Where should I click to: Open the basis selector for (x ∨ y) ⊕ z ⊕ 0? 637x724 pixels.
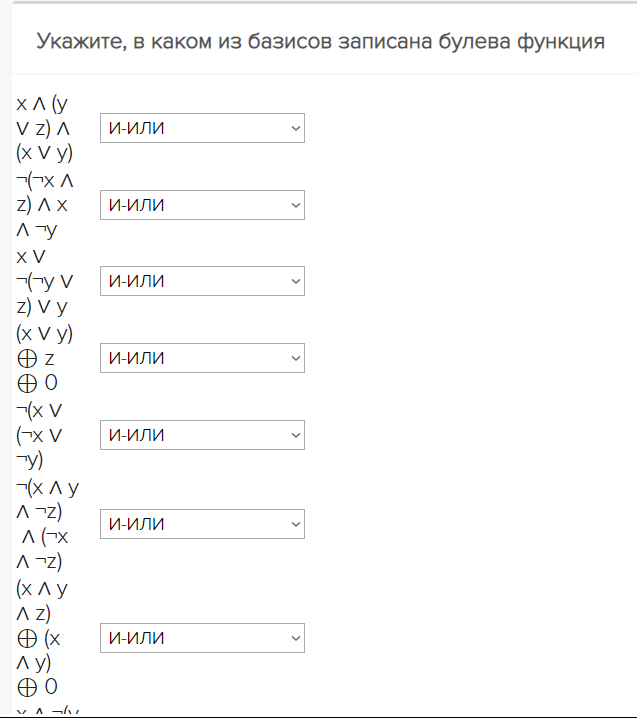(202, 358)
